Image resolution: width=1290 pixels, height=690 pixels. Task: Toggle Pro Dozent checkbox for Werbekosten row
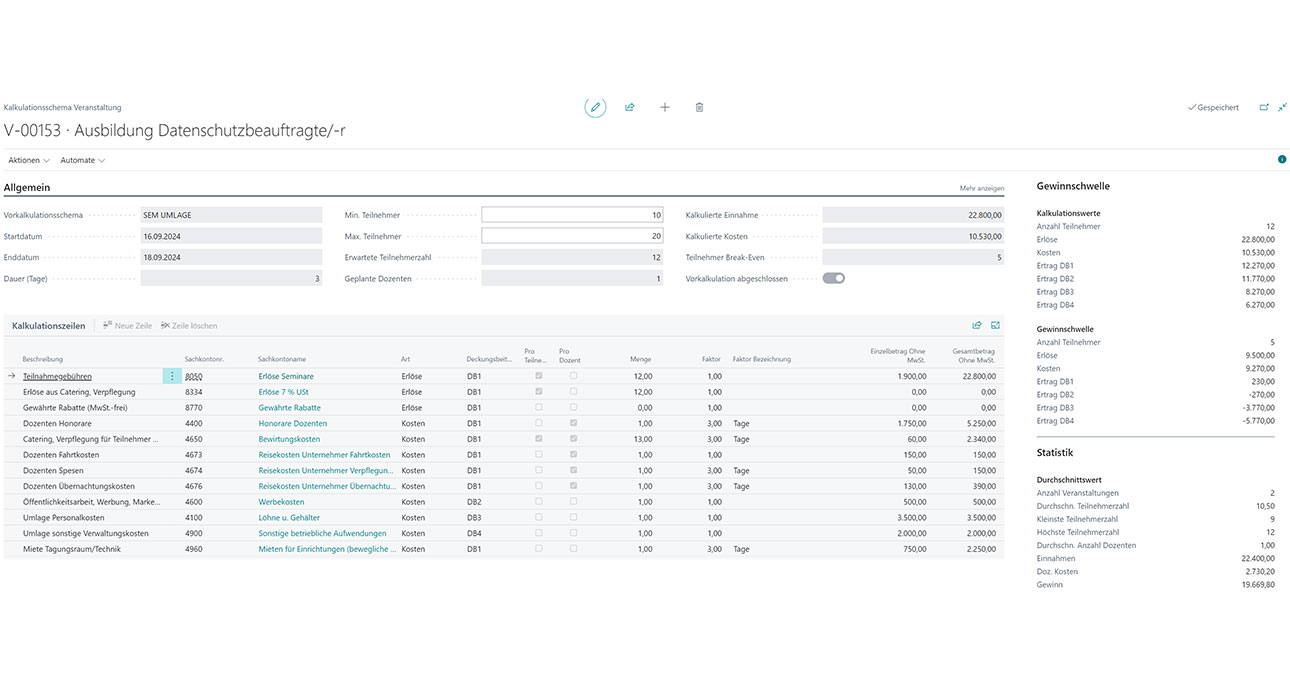pos(573,502)
